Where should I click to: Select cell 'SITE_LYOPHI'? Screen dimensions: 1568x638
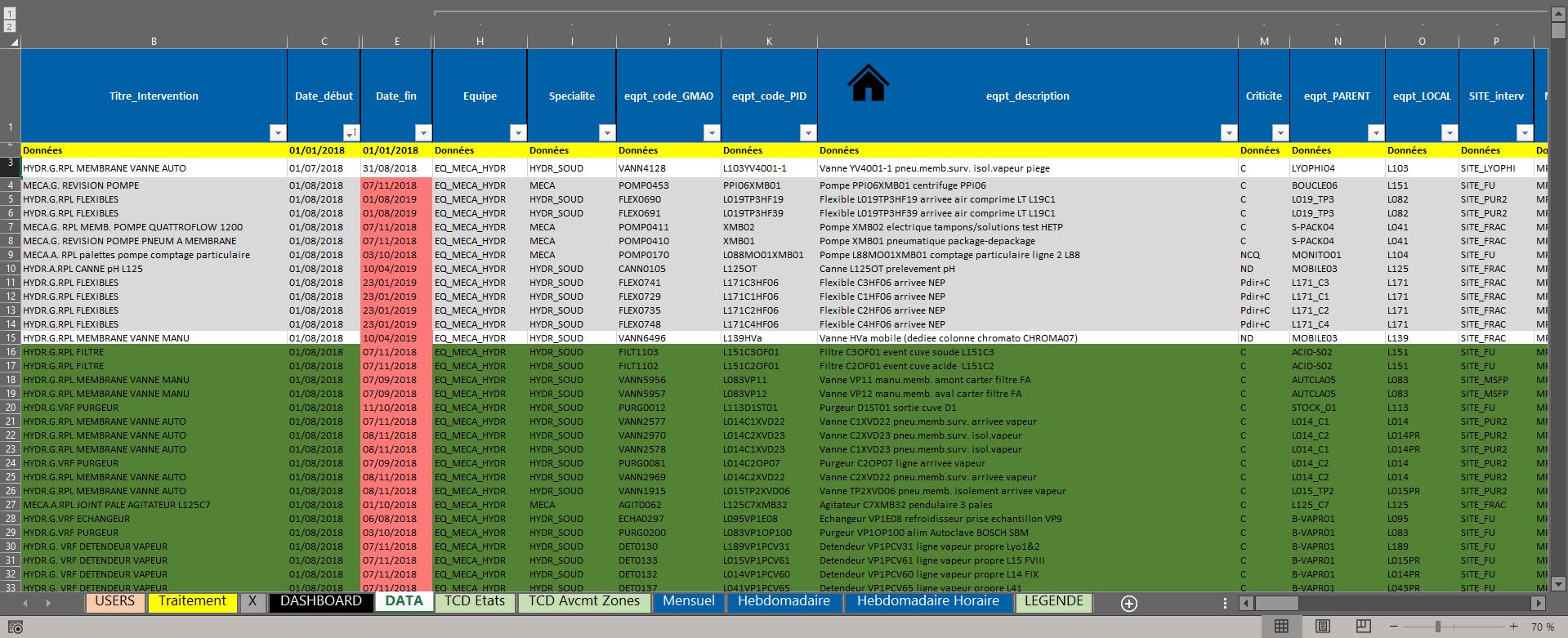click(x=1496, y=168)
